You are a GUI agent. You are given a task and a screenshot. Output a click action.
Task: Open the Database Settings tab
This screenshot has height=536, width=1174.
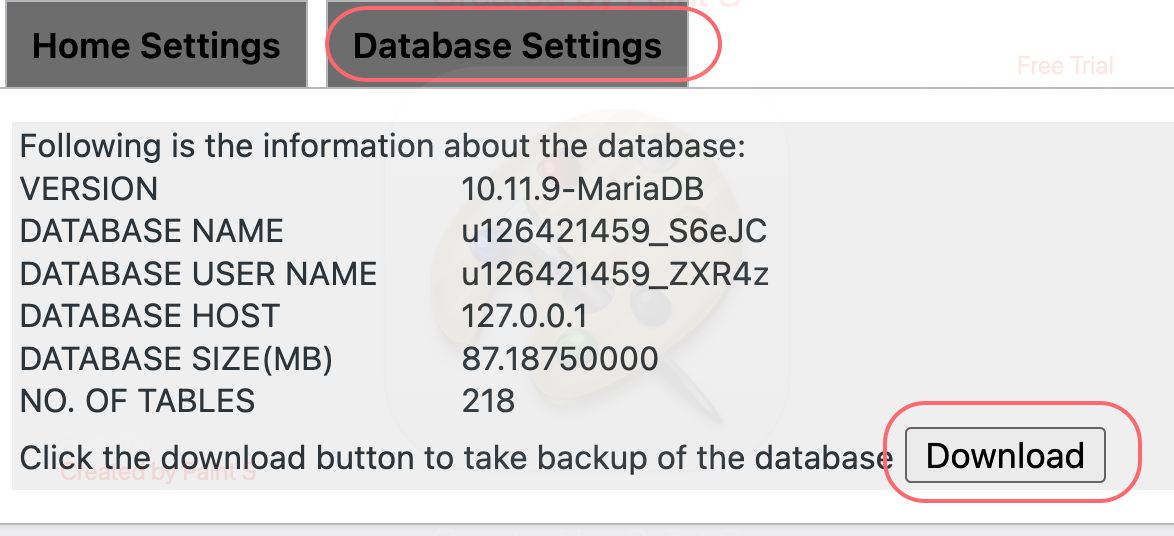coord(507,46)
